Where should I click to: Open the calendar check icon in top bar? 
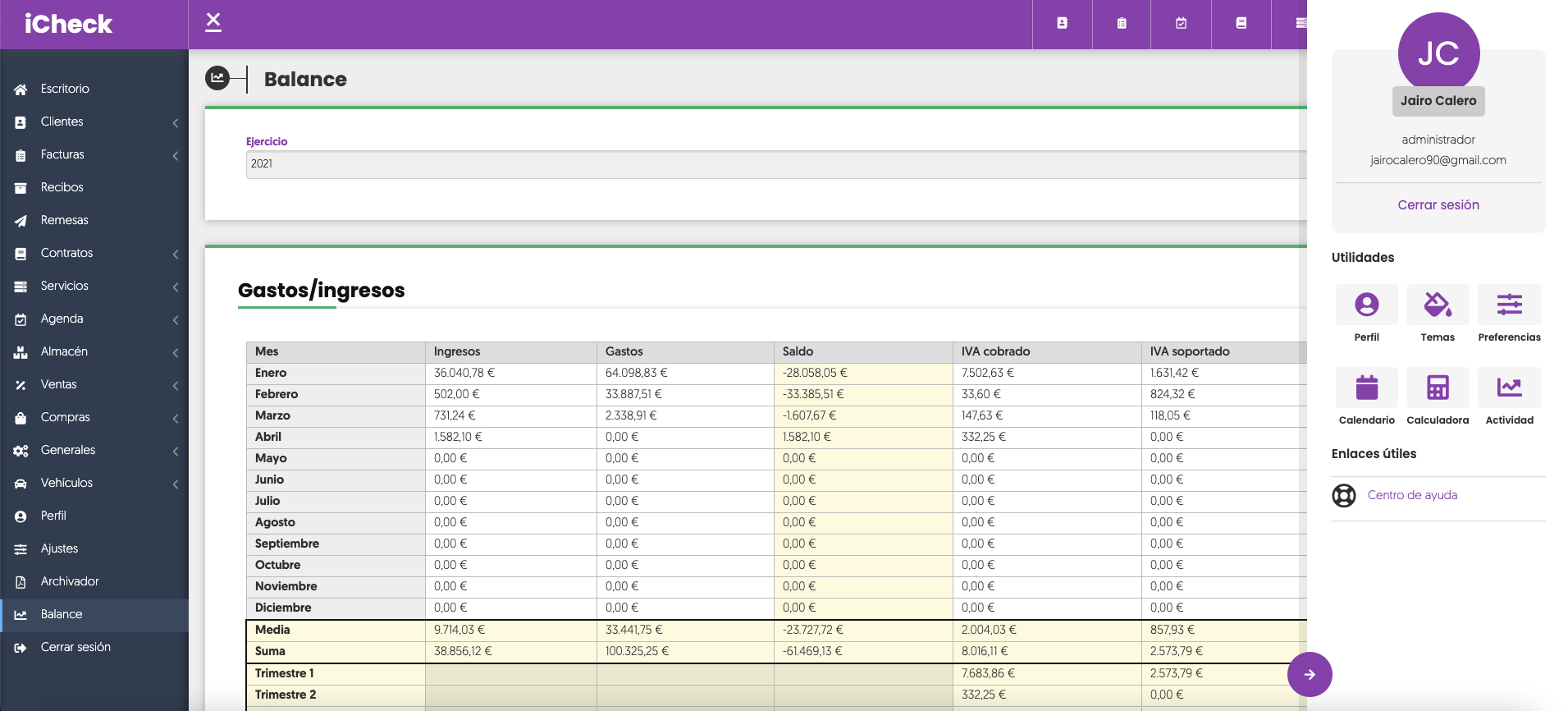click(x=1181, y=24)
